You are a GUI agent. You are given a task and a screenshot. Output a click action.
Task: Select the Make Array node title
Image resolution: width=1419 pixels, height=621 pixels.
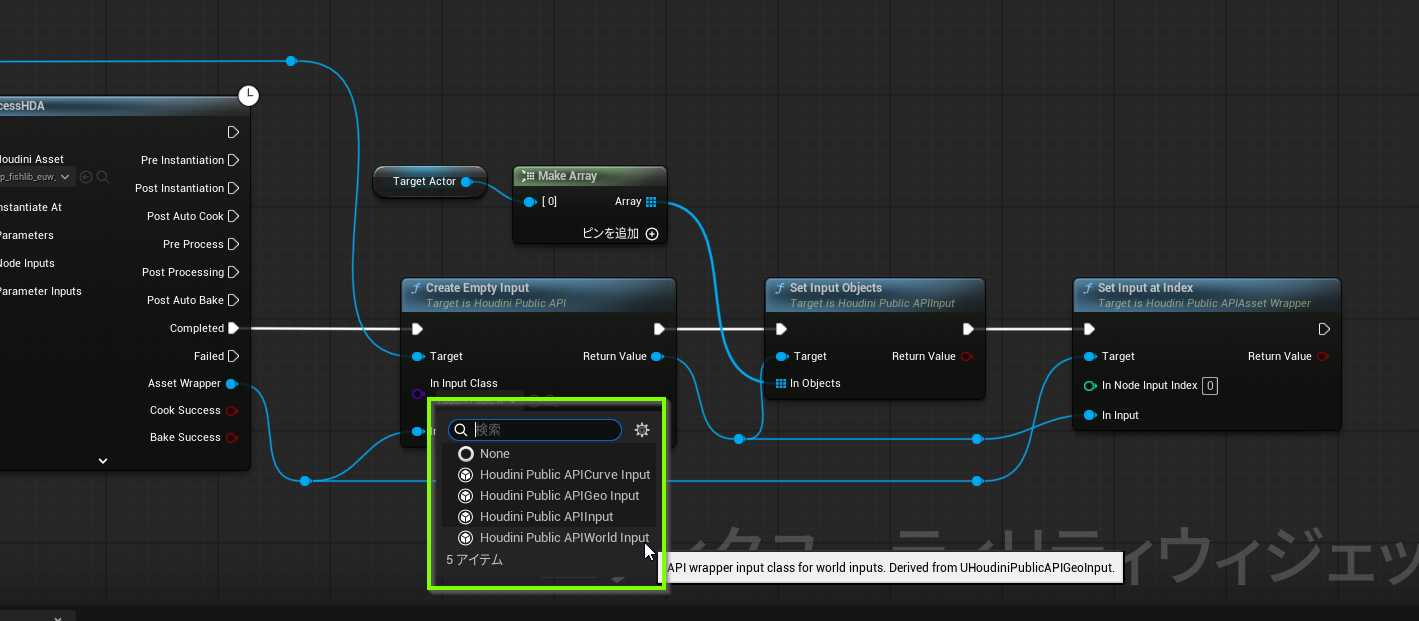coord(567,176)
